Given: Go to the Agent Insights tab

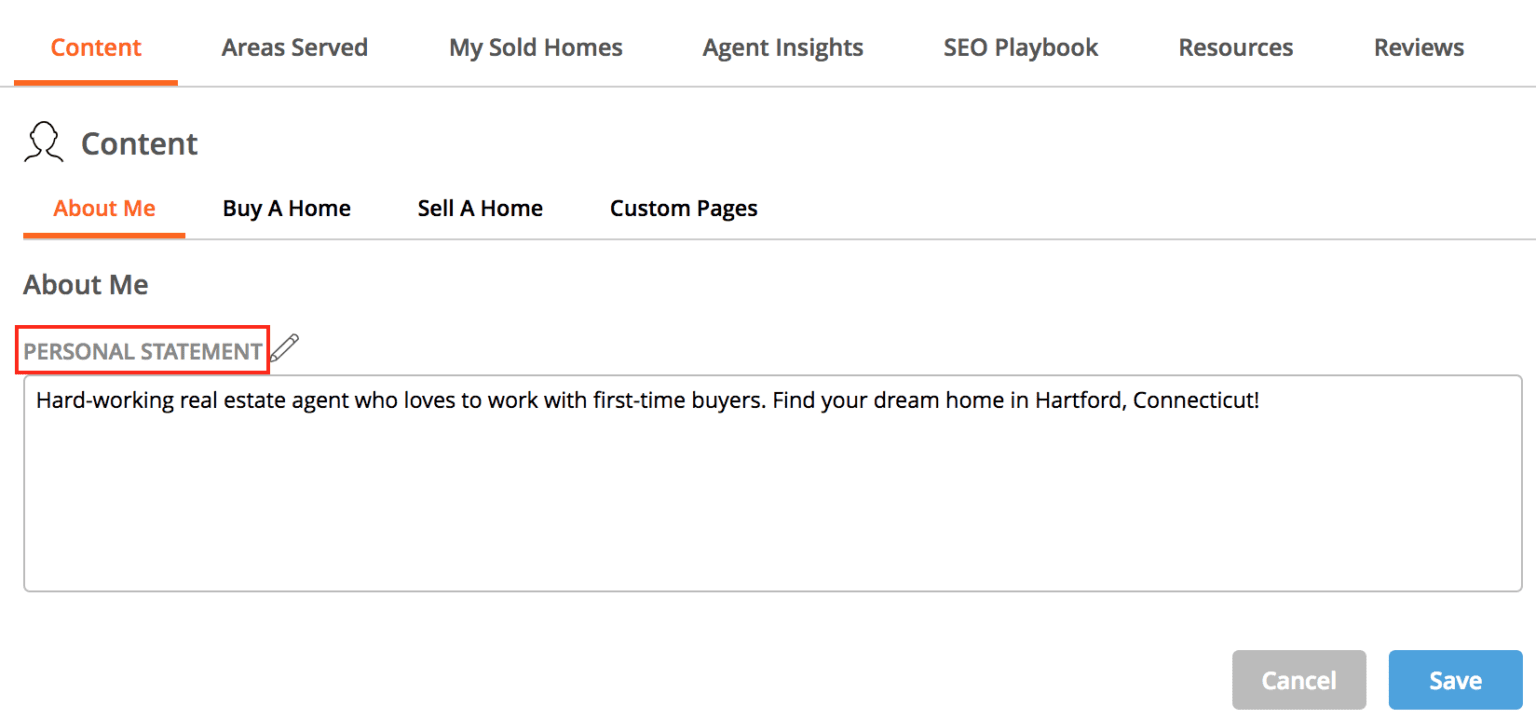Looking at the screenshot, I should click(x=783, y=47).
